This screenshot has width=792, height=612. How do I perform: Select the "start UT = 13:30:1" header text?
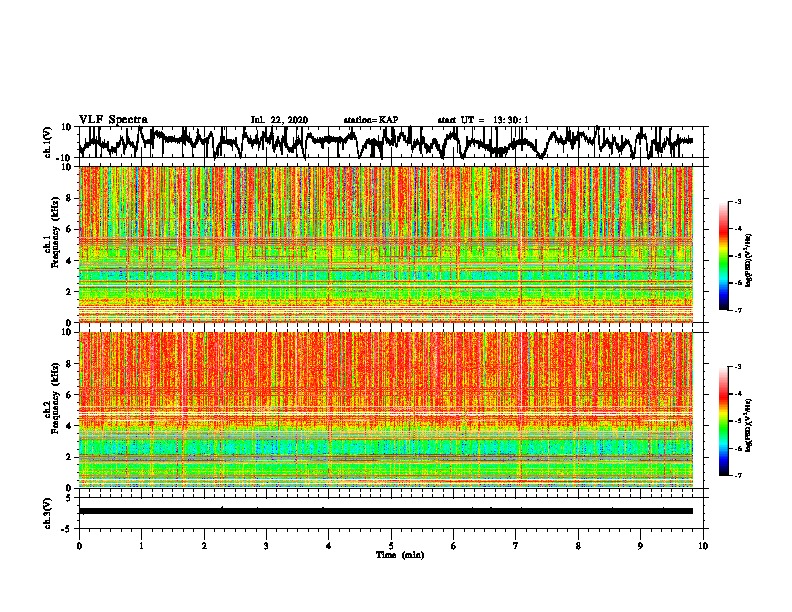(x=483, y=120)
